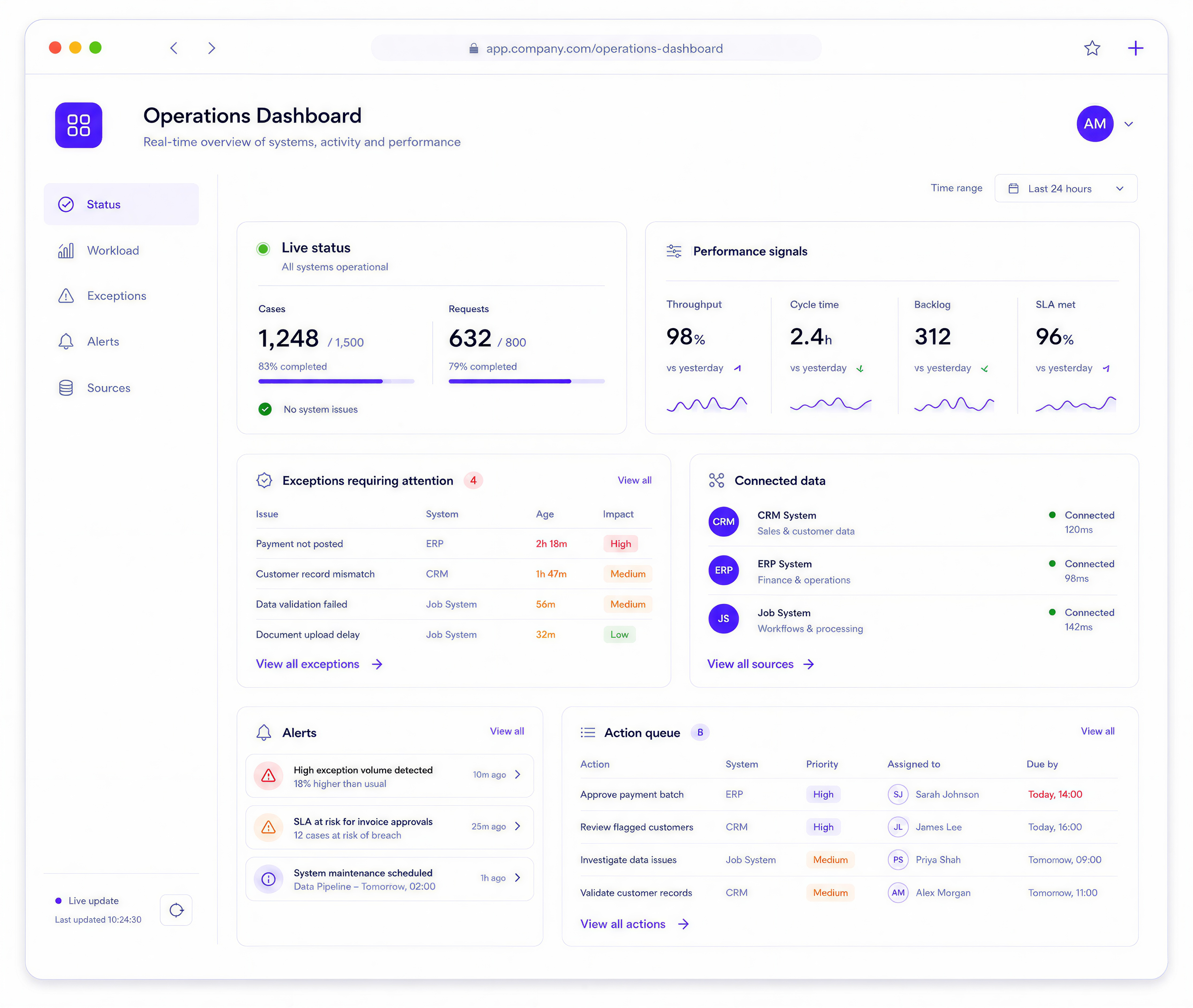Click the Medium priority tag for Validate customer records
This screenshot has width=1193, height=1008.
[x=830, y=893]
